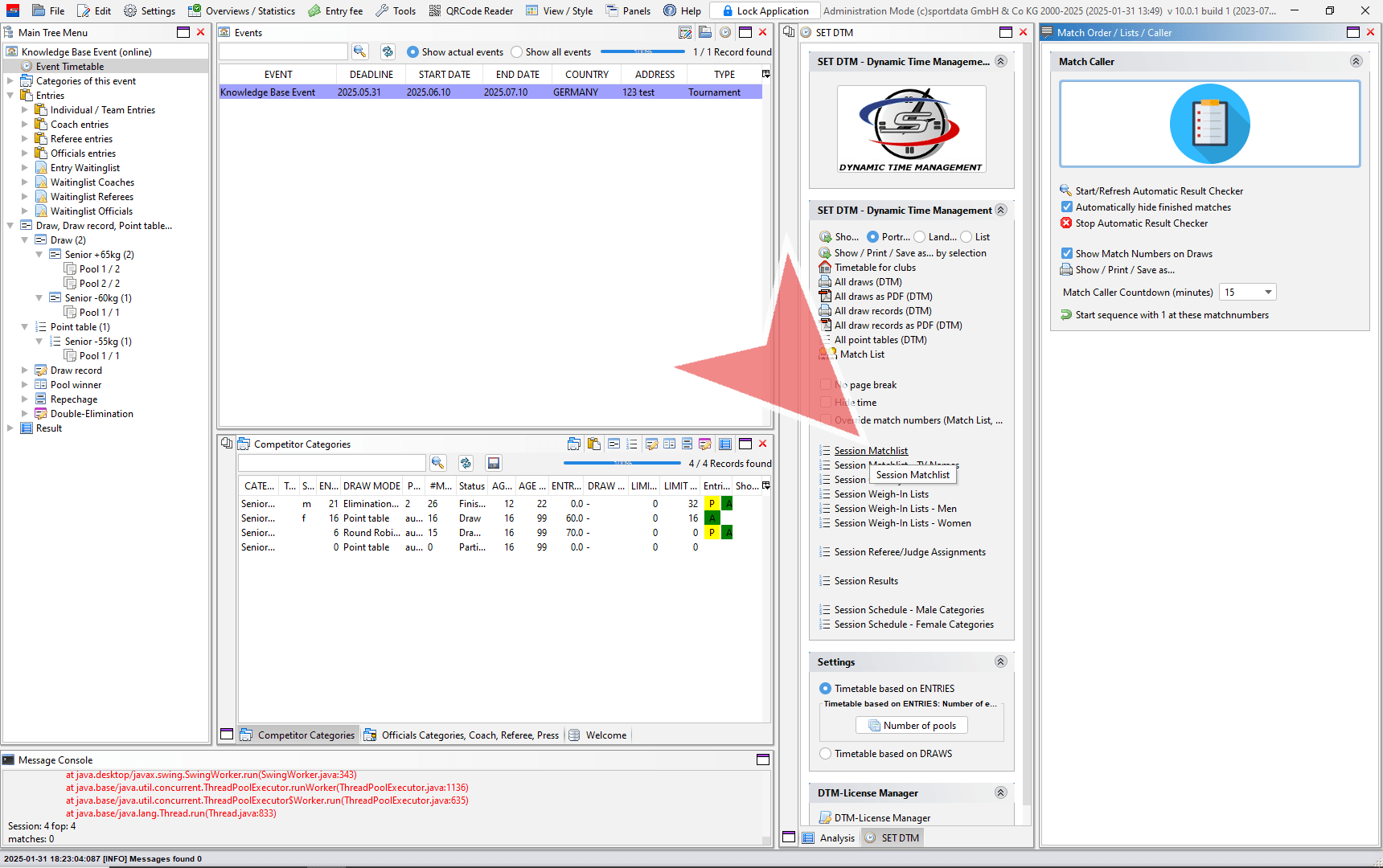Click the Lock Application button
1383x868 pixels.
765,10
